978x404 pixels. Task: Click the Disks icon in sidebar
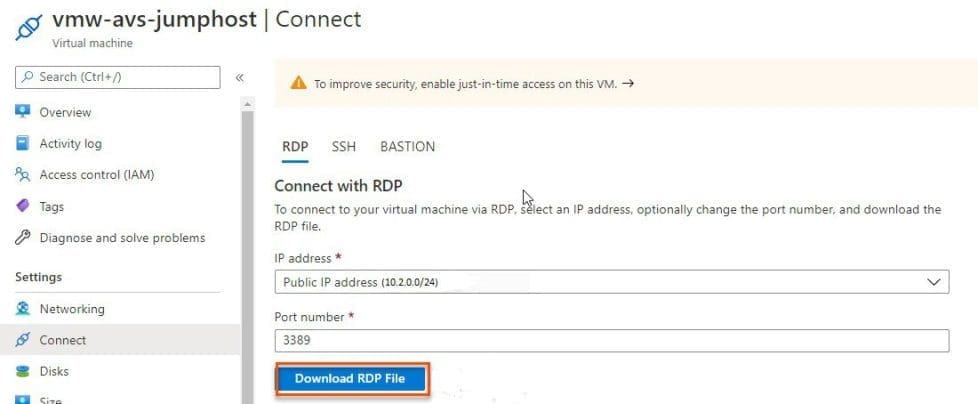tap(23, 371)
